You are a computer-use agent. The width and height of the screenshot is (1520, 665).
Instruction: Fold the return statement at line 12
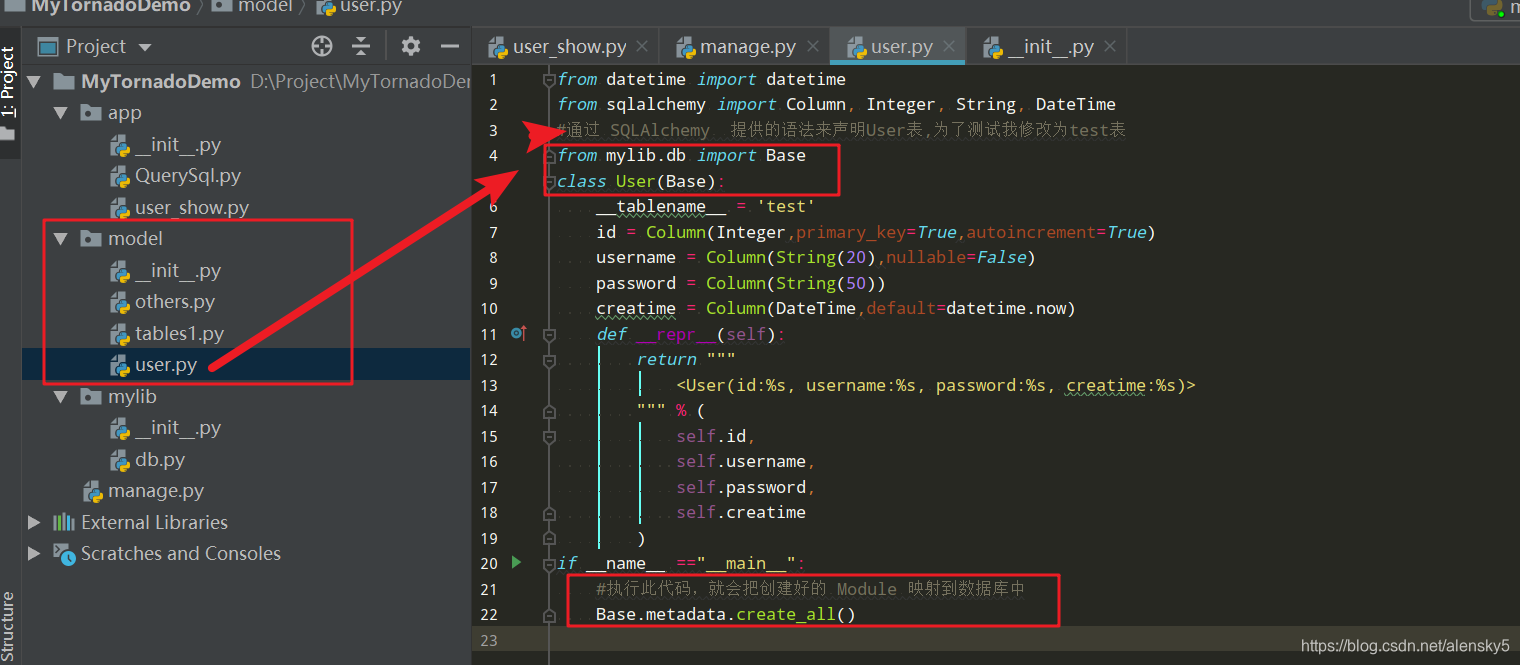pos(549,360)
